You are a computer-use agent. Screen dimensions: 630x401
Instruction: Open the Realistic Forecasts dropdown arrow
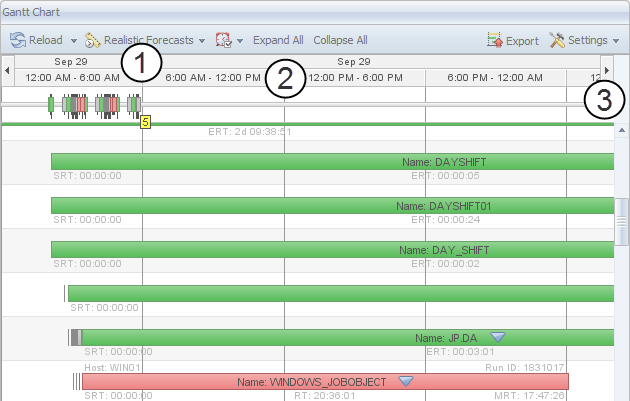point(202,41)
